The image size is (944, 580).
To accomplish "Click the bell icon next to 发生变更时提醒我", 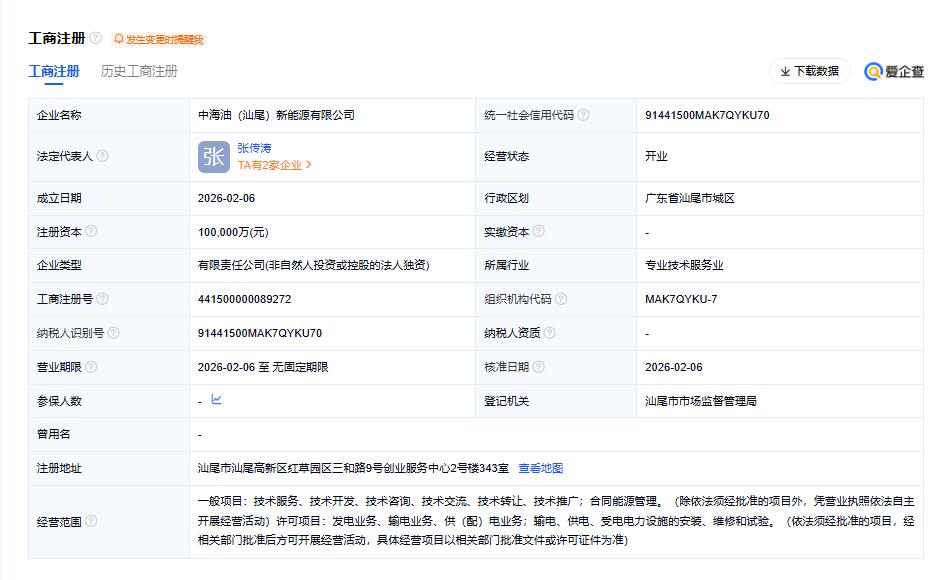I will pyautogui.click(x=119, y=40).
